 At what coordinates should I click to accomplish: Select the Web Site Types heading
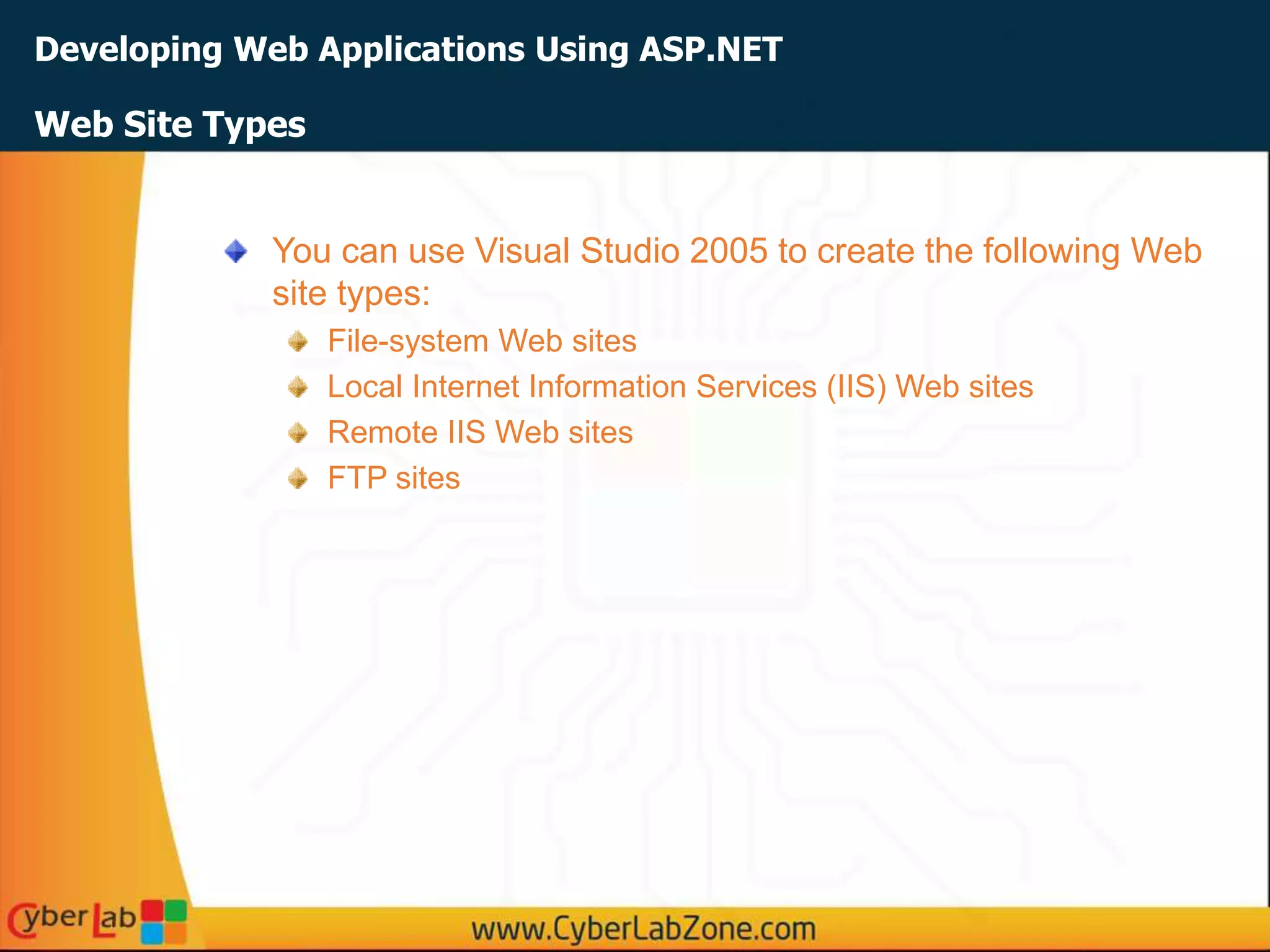[x=170, y=124]
